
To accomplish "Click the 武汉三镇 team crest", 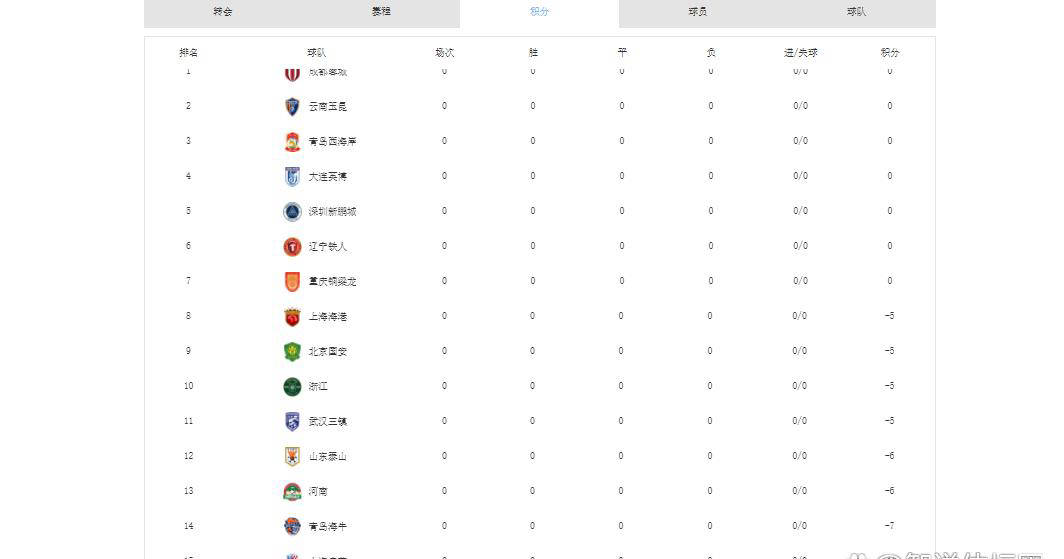I will pos(292,422).
